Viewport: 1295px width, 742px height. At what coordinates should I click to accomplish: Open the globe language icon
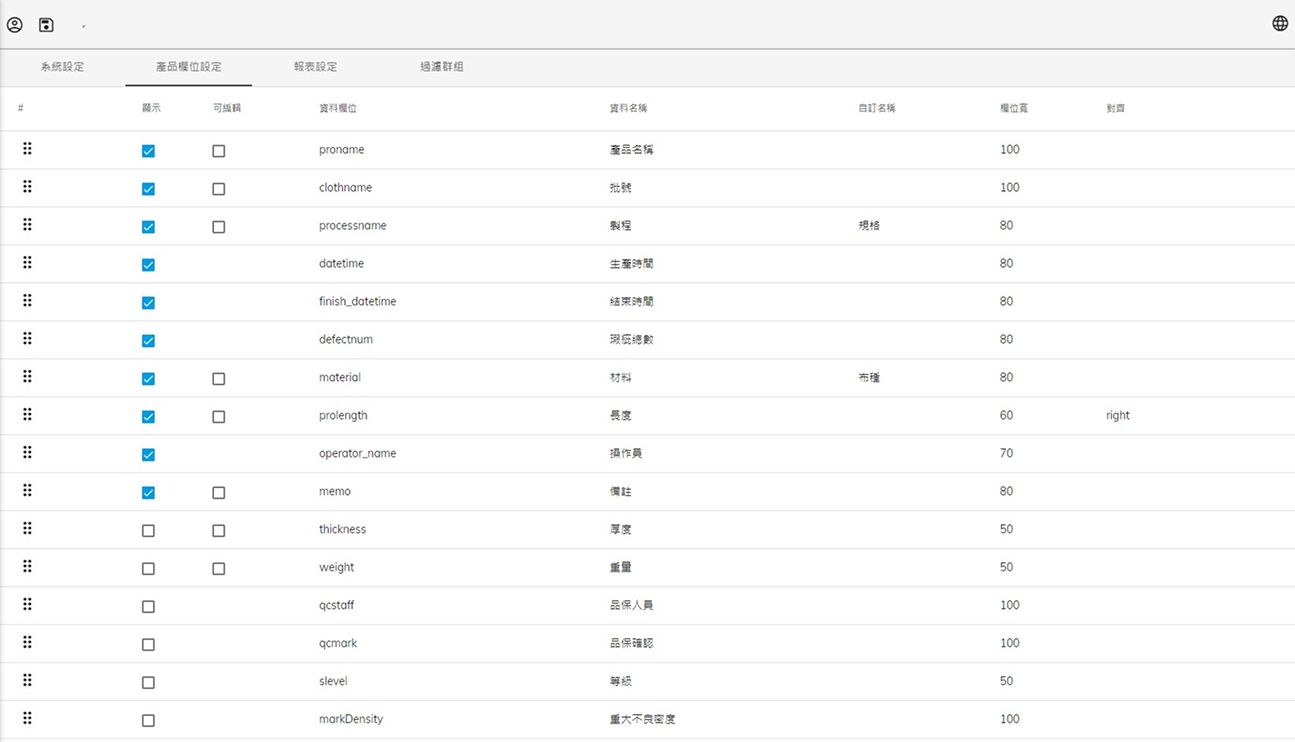pyautogui.click(x=1279, y=24)
